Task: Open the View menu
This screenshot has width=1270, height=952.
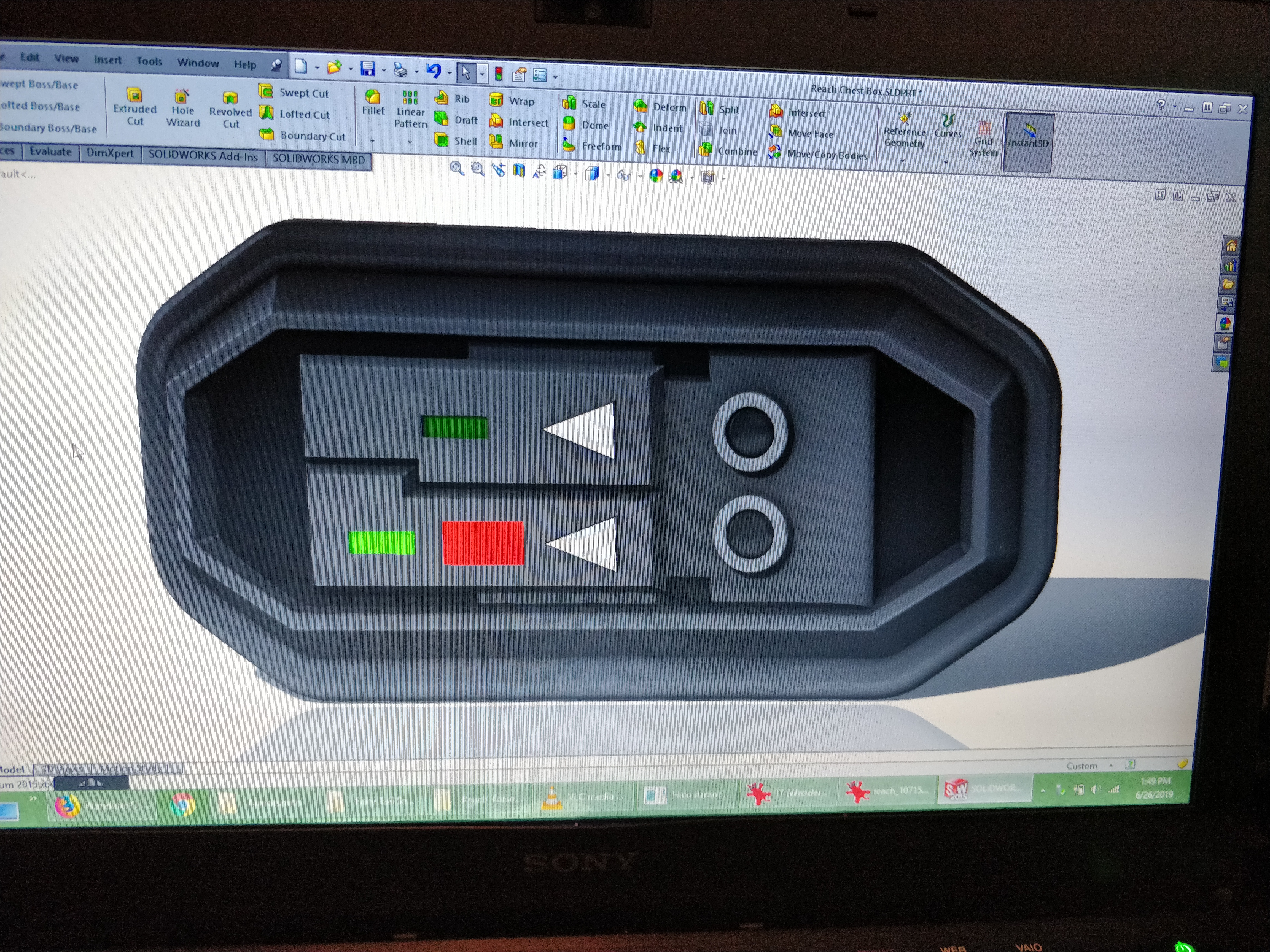Action: pos(67,58)
